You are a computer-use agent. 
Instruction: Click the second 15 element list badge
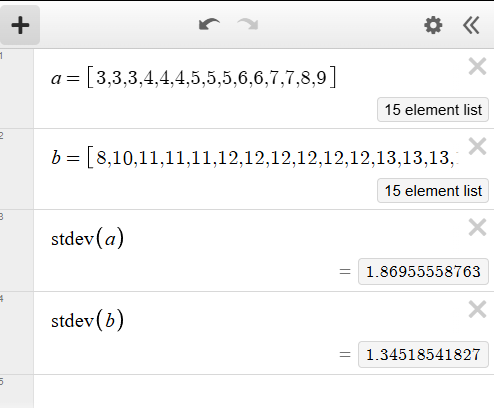tap(433, 191)
